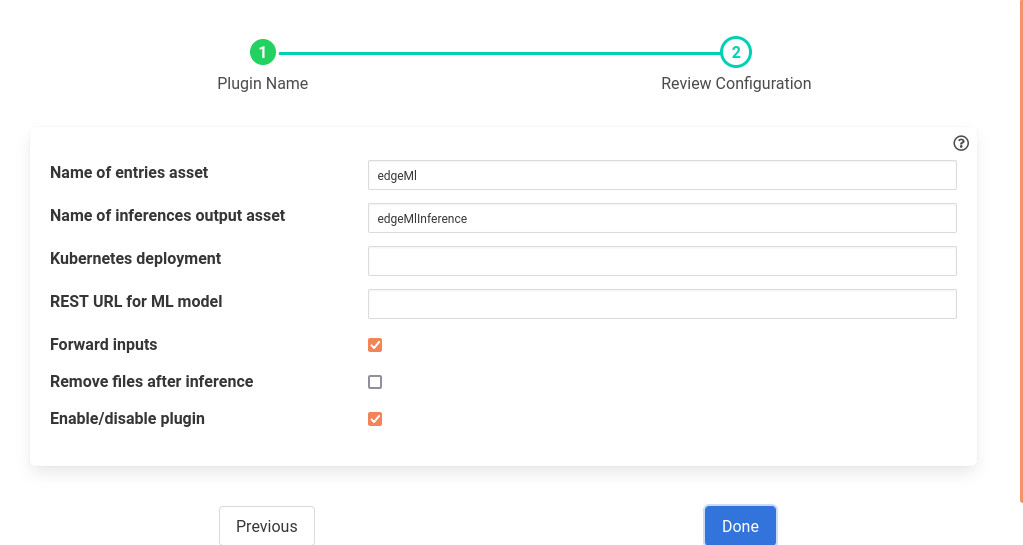The height and width of the screenshot is (545, 1023).
Task: Focus the Name of entries asset field
Action: click(661, 175)
